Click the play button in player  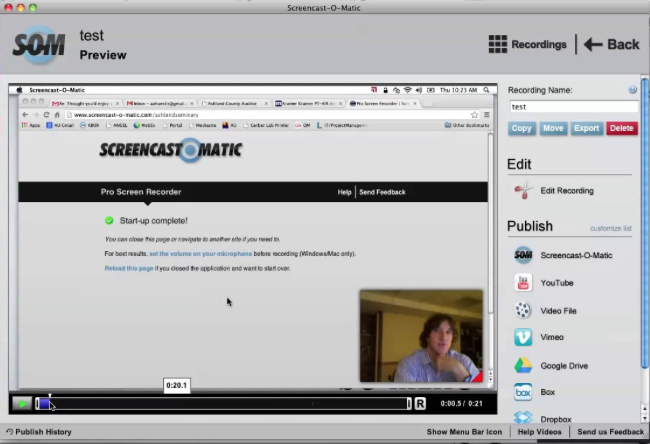[x=22, y=403]
